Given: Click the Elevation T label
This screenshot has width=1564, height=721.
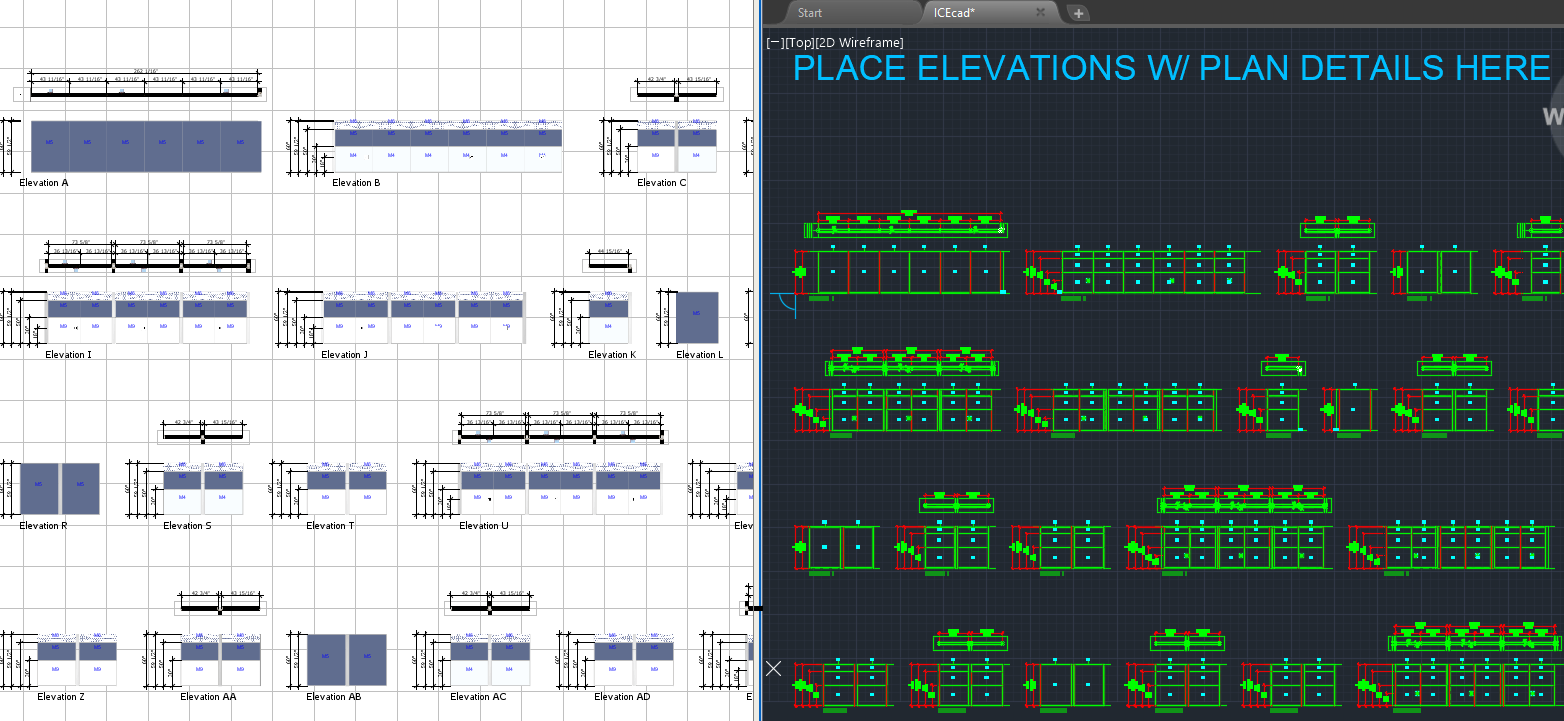Looking at the screenshot, I should tap(330, 526).
